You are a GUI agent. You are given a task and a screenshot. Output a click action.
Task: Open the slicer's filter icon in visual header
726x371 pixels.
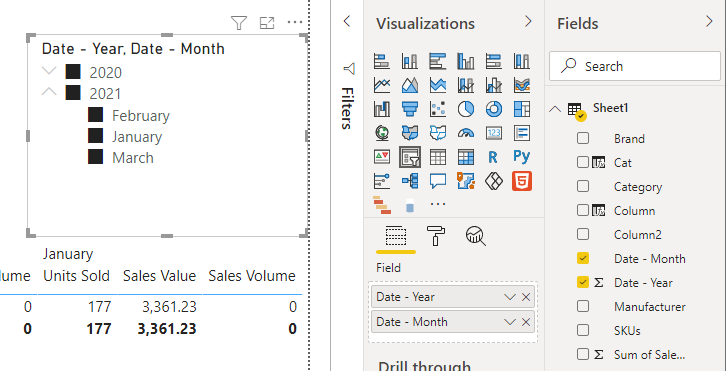click(238, 23)
